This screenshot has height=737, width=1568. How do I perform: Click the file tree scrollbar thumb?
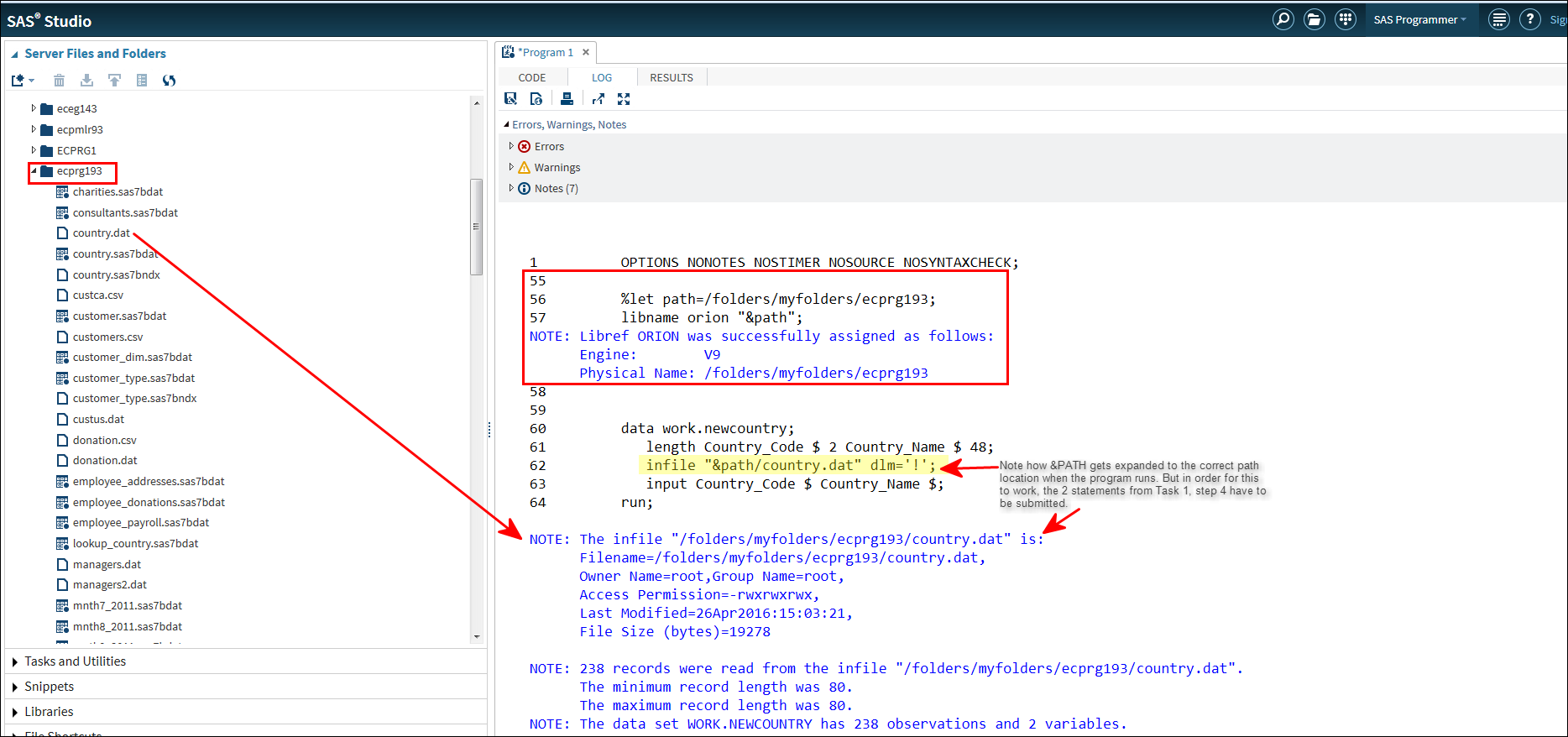[x=477, y=227]
